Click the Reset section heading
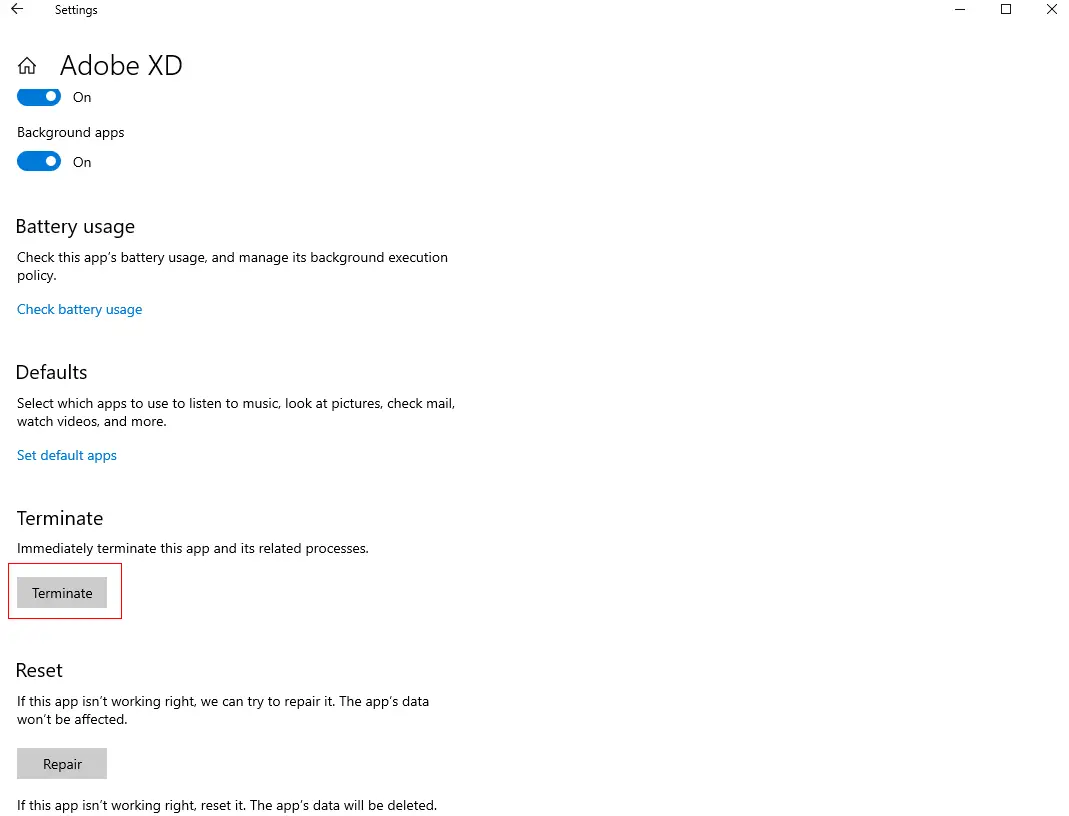 coord(39,670)
